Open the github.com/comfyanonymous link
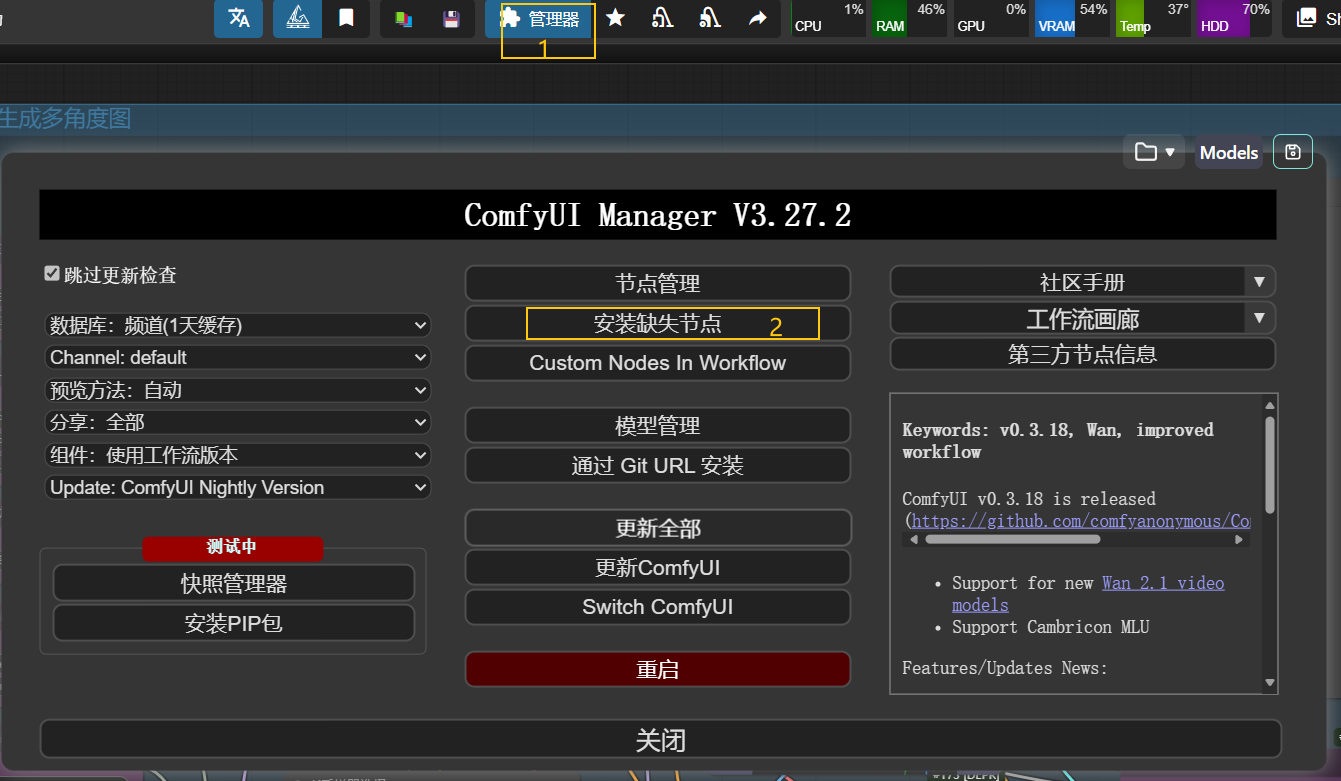The image size is (1341, 781). pyautogui.click(x=1080, y=521)
